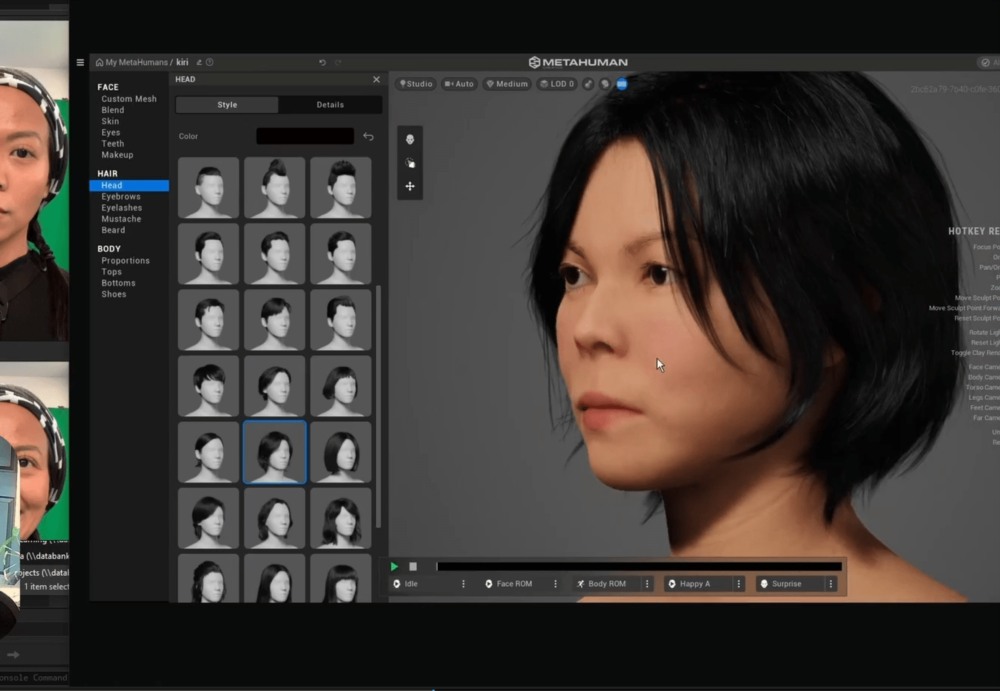The height and width of the screenshot is (691, 1000).
Task: Open the Bottoms clothing category
Action: 118,283
